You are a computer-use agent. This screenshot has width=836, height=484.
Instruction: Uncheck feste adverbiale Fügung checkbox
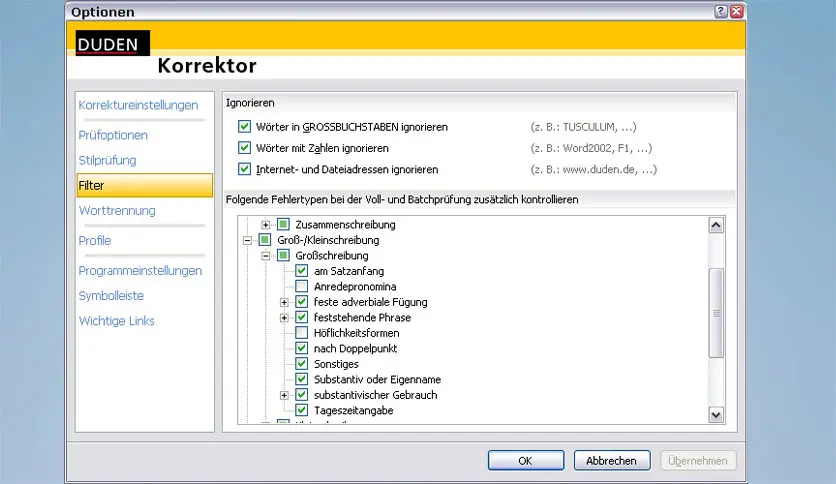[x=302, y=302]
